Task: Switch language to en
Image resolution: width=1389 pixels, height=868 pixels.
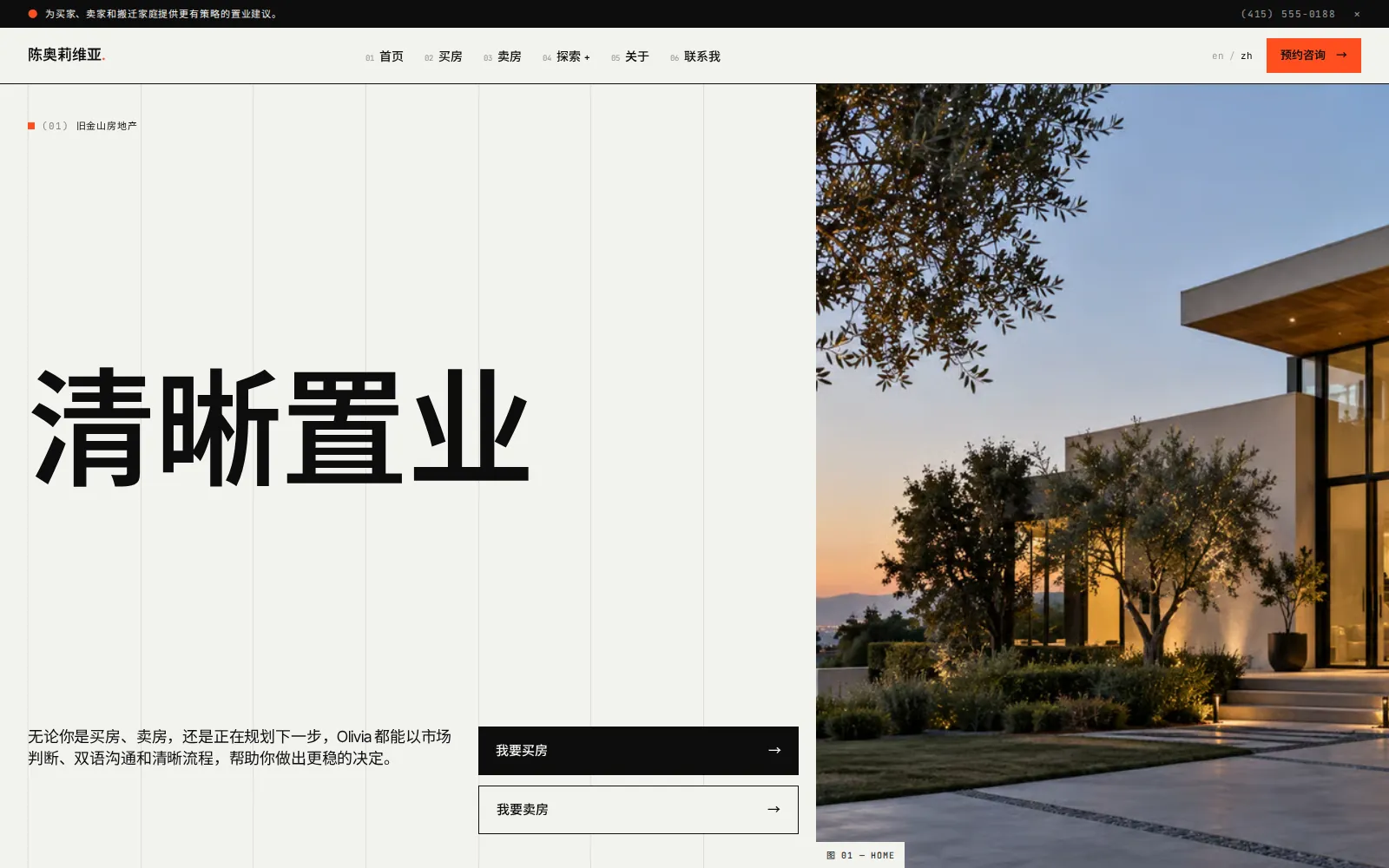Action: pyautogui.click(x=1218, y=56)
